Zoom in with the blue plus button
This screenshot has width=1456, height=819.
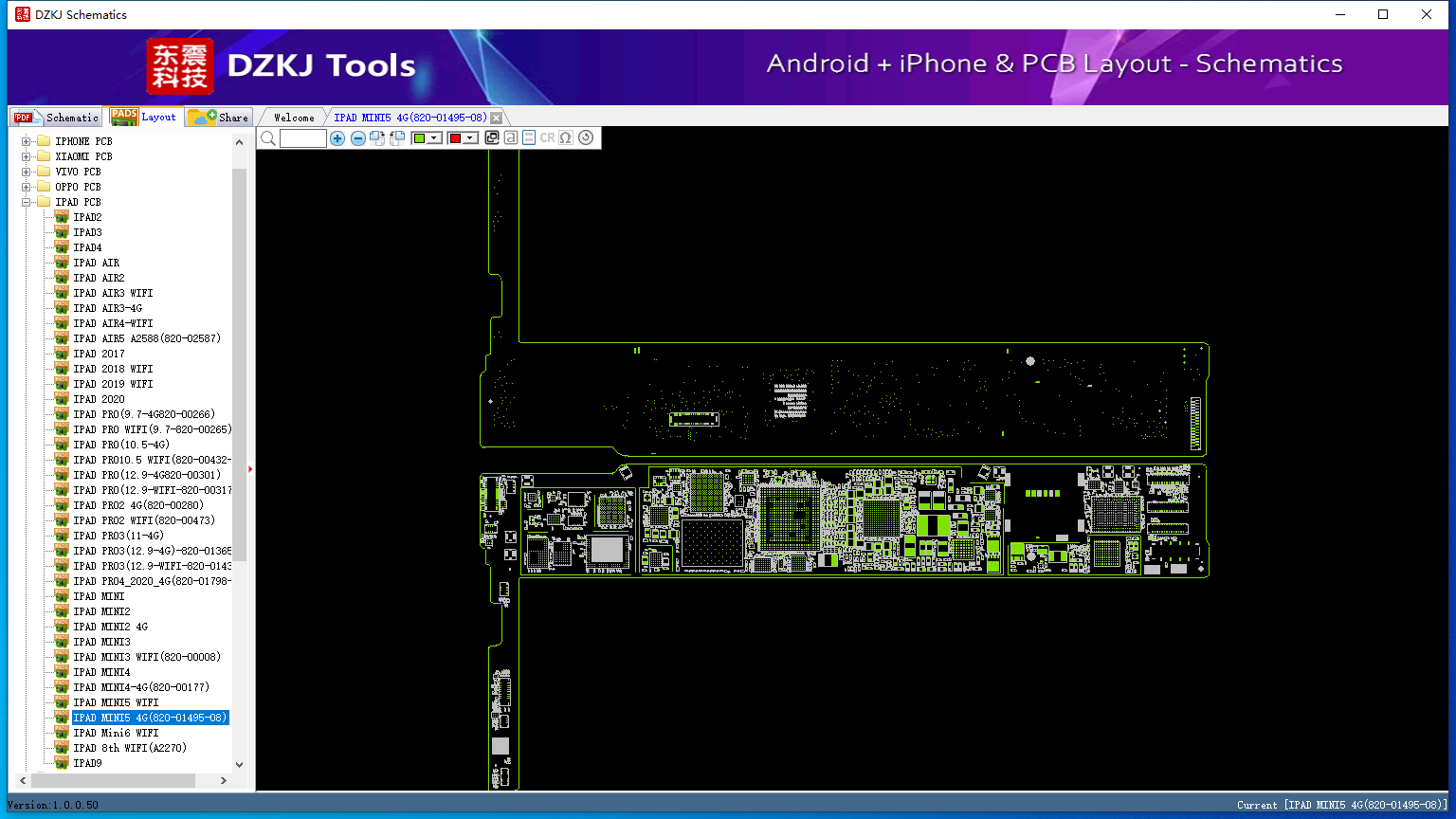(x=337, y=138)
